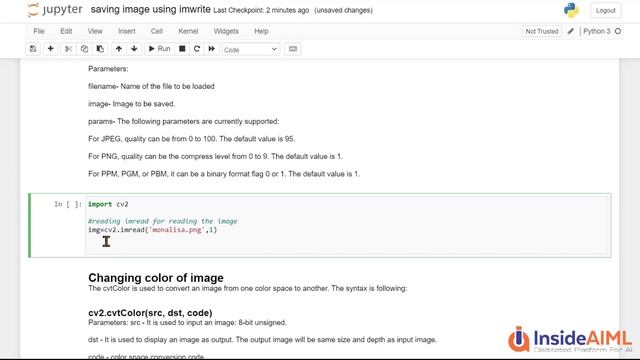The height and width of the screenshot is (360, 640).
Task: Click the Jupyter logo
Action: coord(55,10)
